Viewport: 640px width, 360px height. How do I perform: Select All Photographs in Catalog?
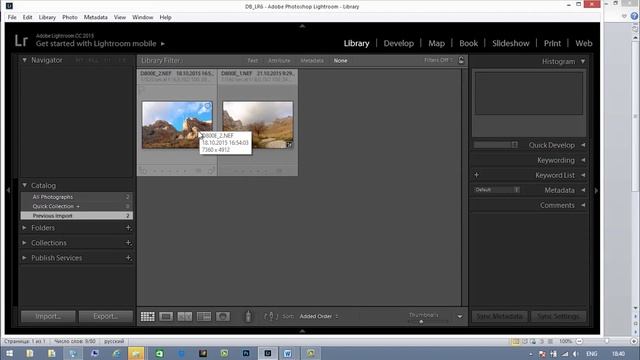click(77, 197)
